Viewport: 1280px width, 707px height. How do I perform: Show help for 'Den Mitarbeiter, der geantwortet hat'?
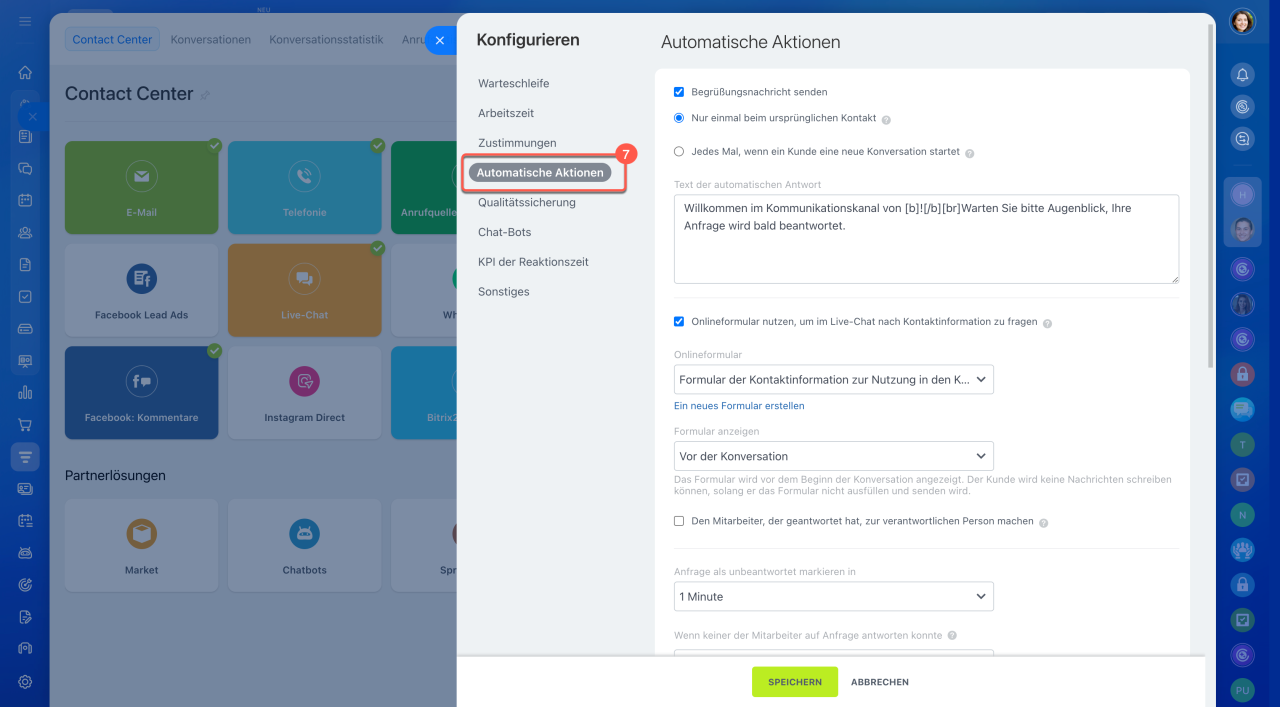click(x=1044, y=523)
